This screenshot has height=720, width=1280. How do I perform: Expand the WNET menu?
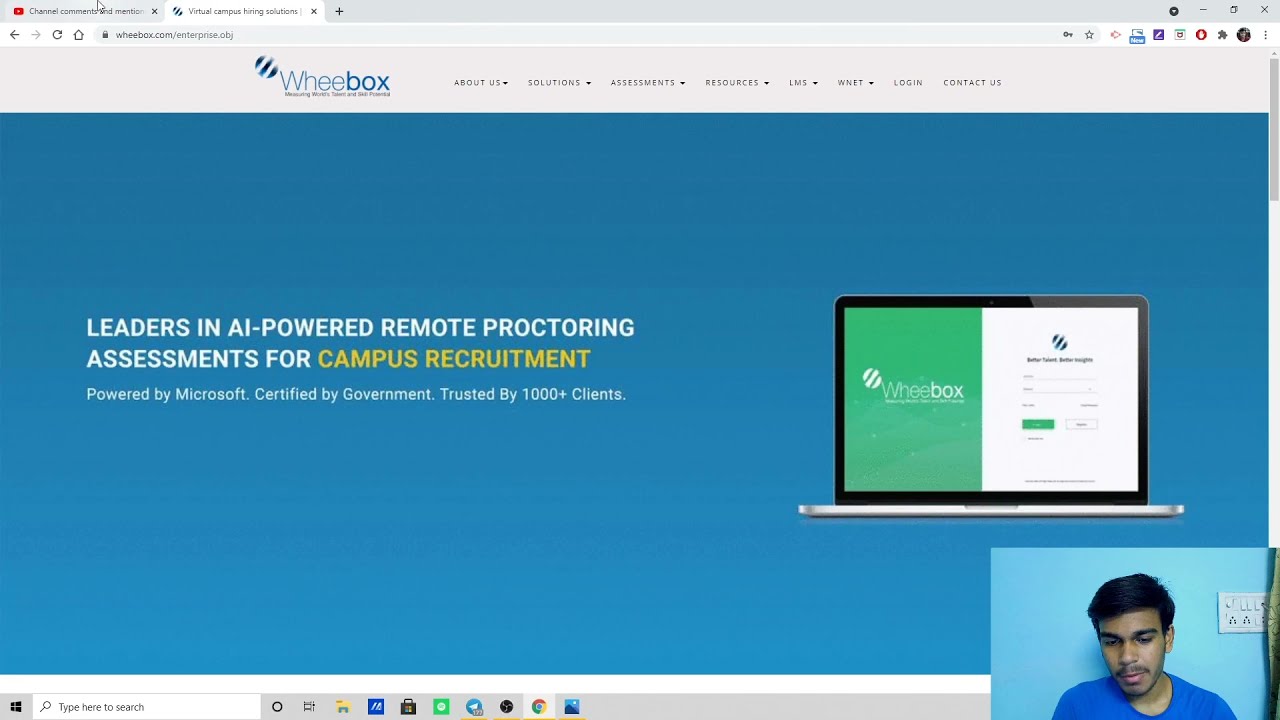coord(856,83)
